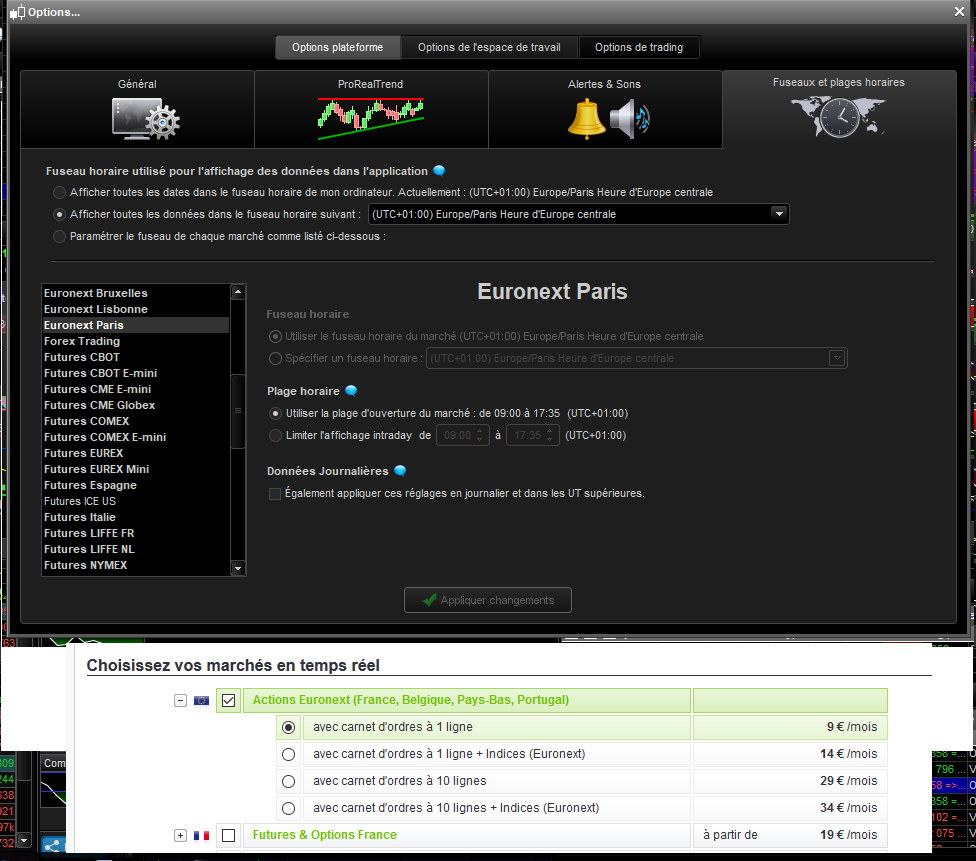Open the Fuseaux et plages horaires tab
976x861 pixels.
(x=839, y=110)
